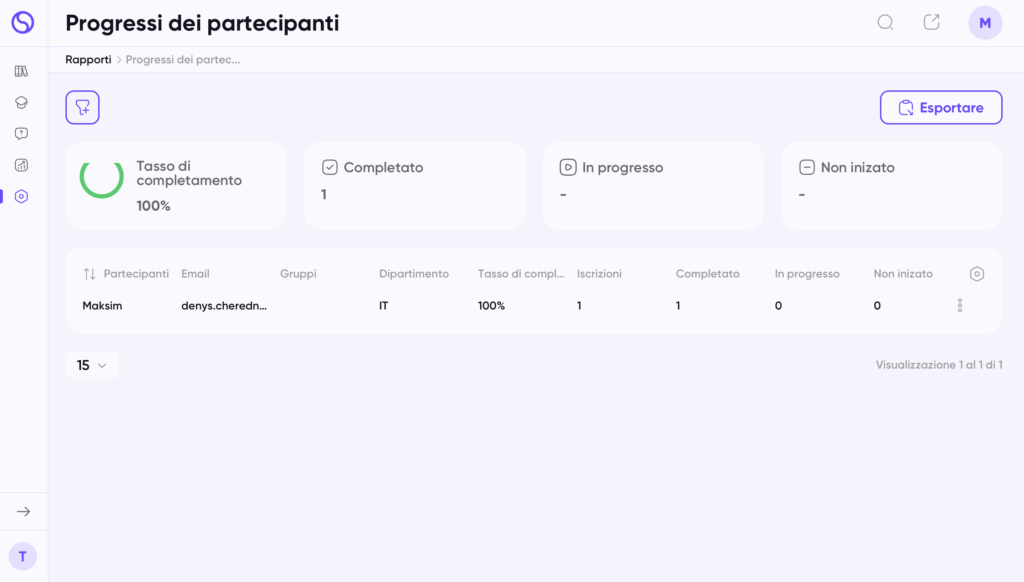Open the T workspace avatar

pos(23,557)
